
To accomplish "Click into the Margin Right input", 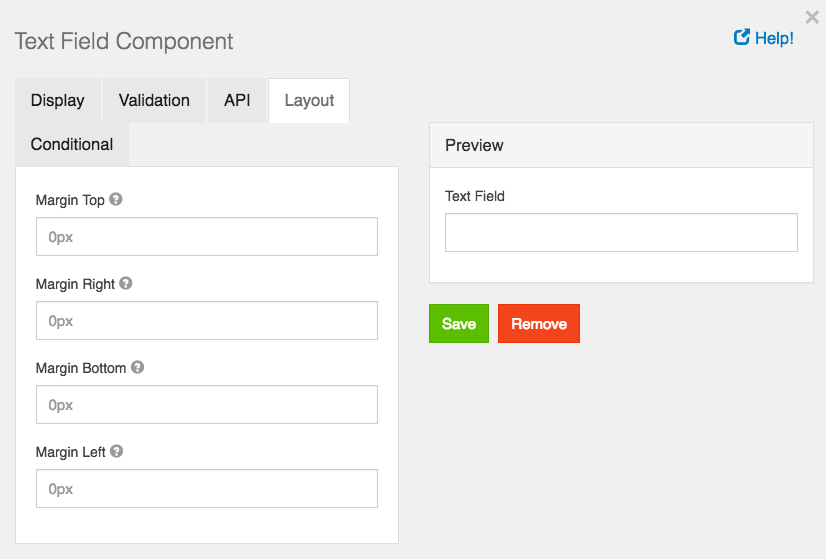I will click(207, 321).
